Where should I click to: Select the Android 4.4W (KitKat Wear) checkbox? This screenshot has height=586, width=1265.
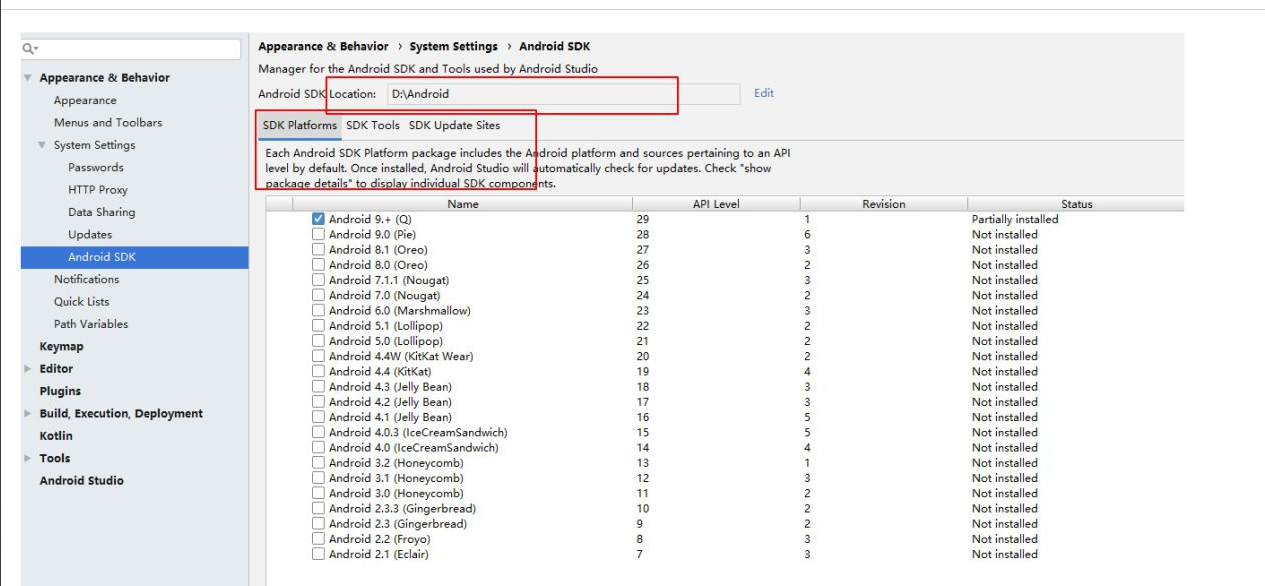(318, 356)
